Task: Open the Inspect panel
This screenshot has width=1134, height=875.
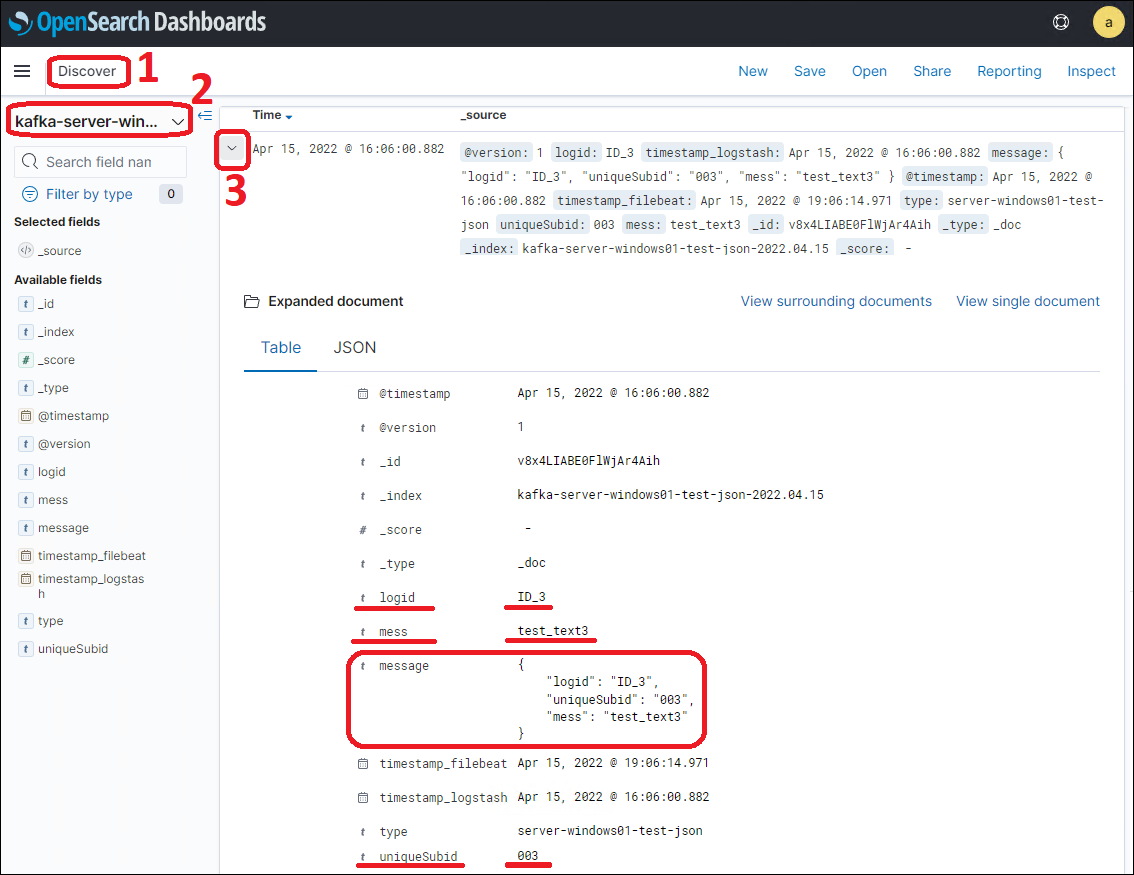Action: (x=1091, y=71)
